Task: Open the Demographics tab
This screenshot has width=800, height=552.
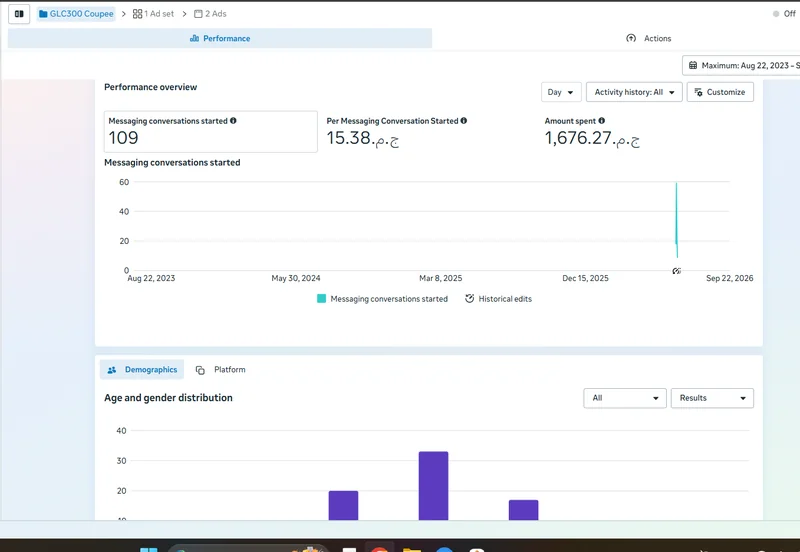Action: click(x=142, y=370)
